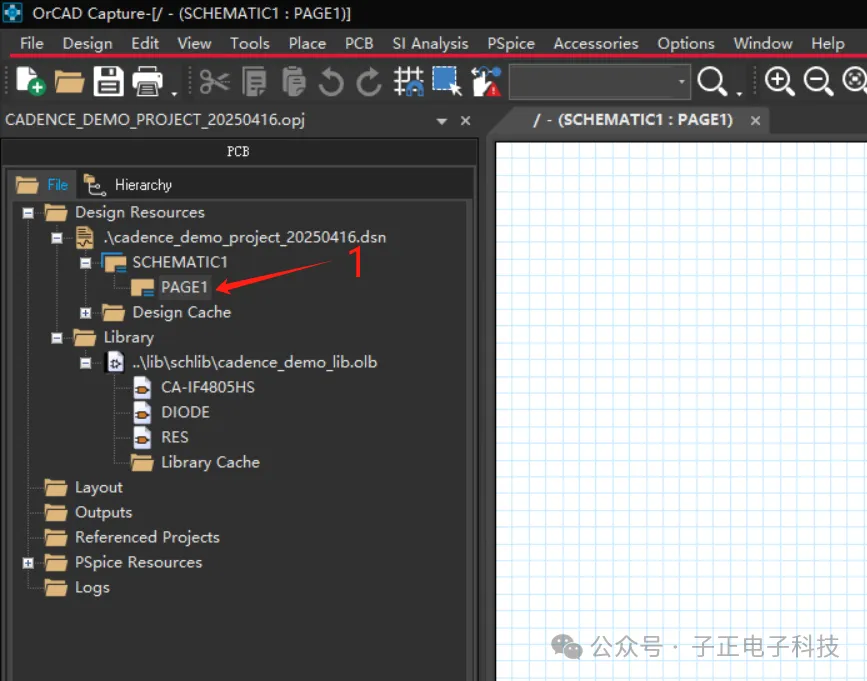The height and width of the screenshot is (681, 867).
Task: Collapse the cadence_demo_lib.olb node
Action: click(85, 363)
